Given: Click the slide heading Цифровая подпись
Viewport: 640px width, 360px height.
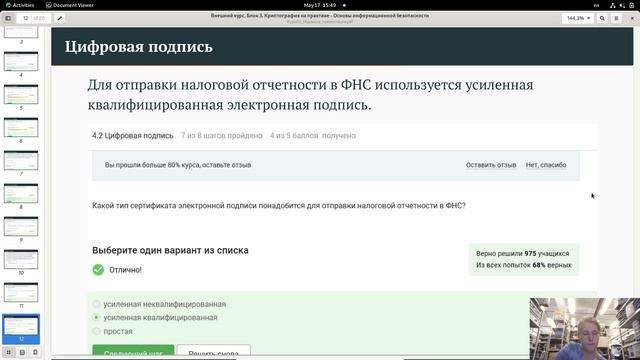Looking at the screenshot, I should (138, 47).
